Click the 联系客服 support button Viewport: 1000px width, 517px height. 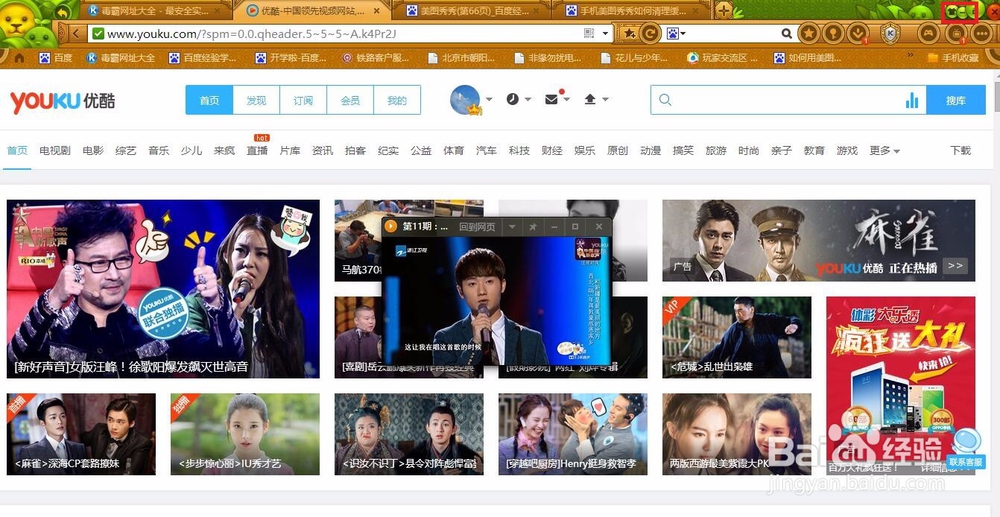(x=966, y=462)
